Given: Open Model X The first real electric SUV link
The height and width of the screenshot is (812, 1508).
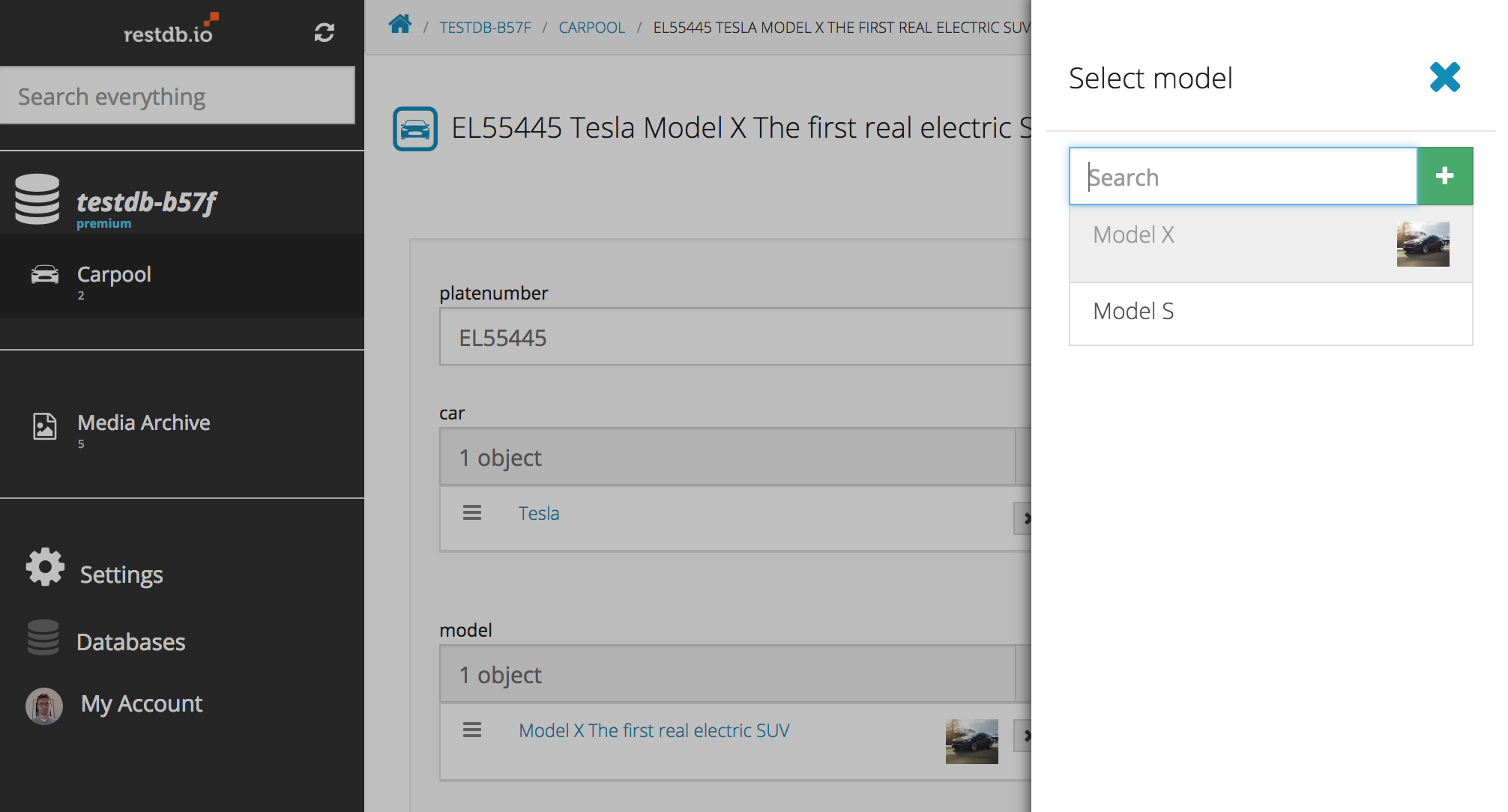Looking at the screenshot, I should click(654, 730).
